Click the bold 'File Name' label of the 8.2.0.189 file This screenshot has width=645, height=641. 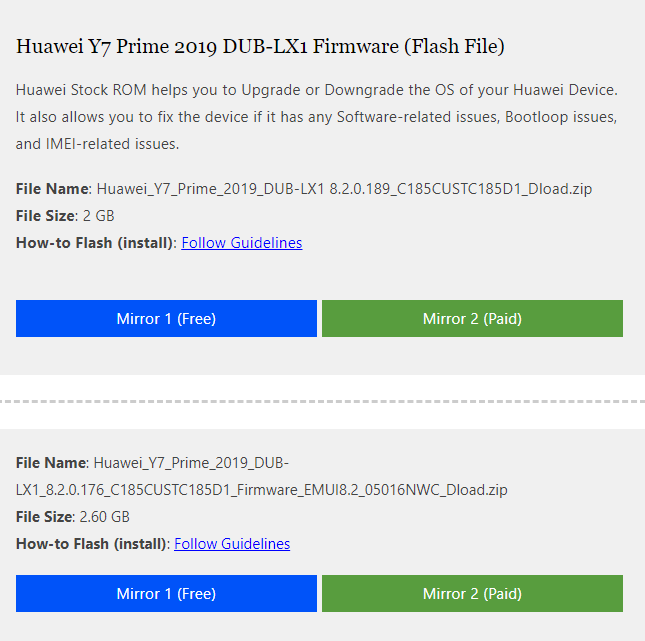(x=52, y=189)
